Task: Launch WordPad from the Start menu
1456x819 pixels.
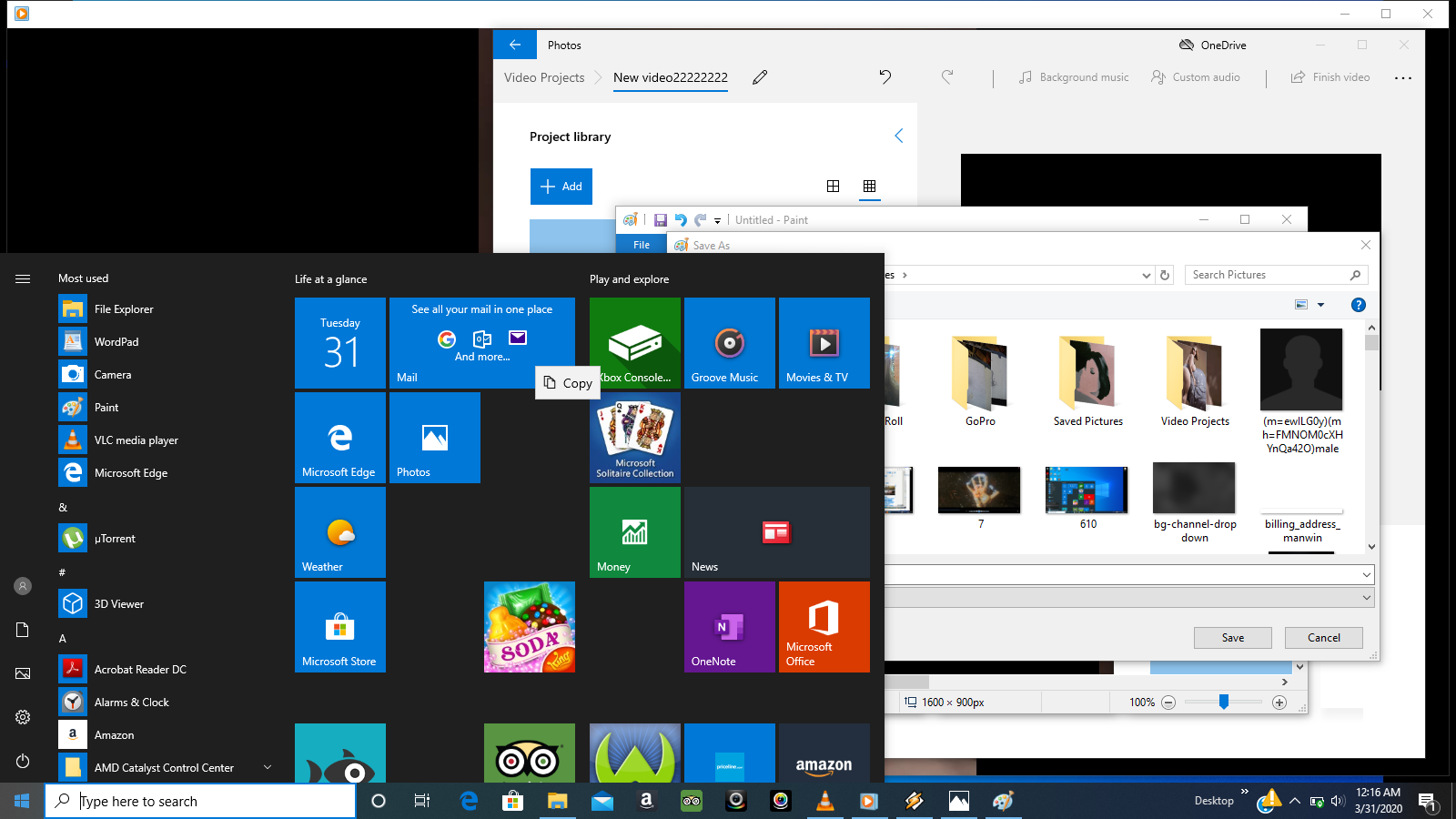Action: [x=164, y=342]
